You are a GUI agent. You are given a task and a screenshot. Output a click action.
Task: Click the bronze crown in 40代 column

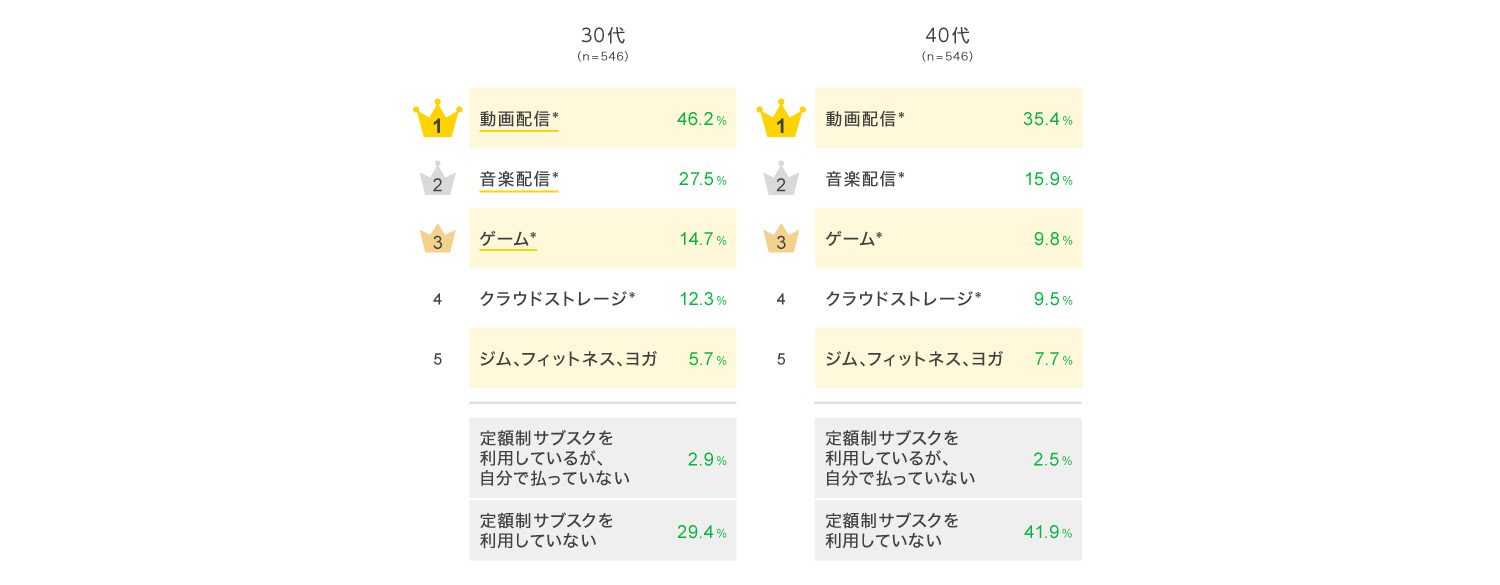781,240
